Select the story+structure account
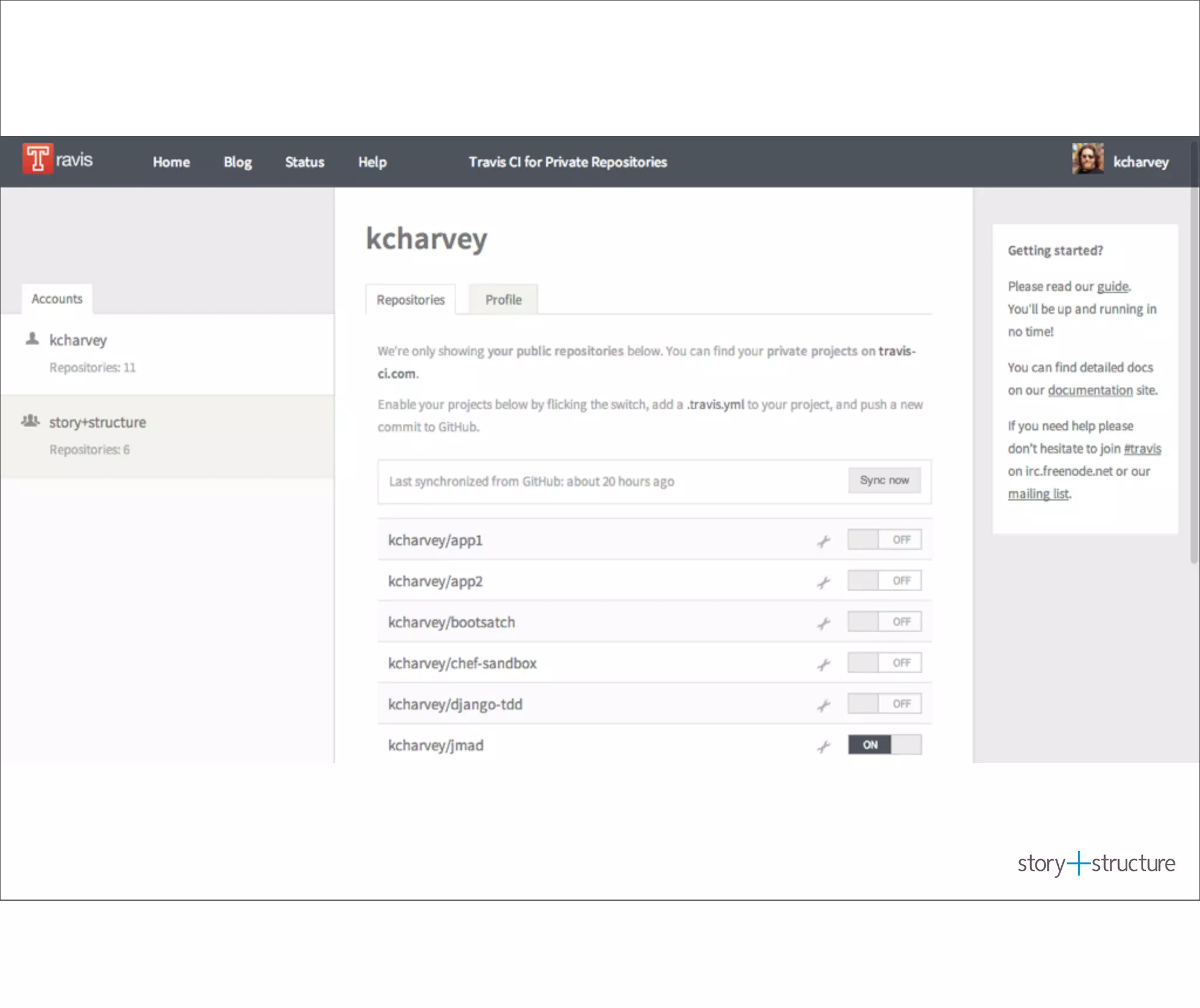1200x1008 pixels. click(x=167, y=437)
